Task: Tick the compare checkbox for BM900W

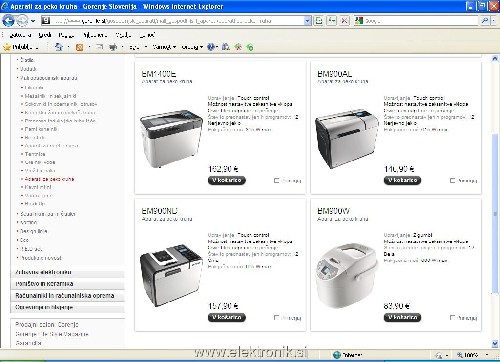Action: click(x=452, y=317)
